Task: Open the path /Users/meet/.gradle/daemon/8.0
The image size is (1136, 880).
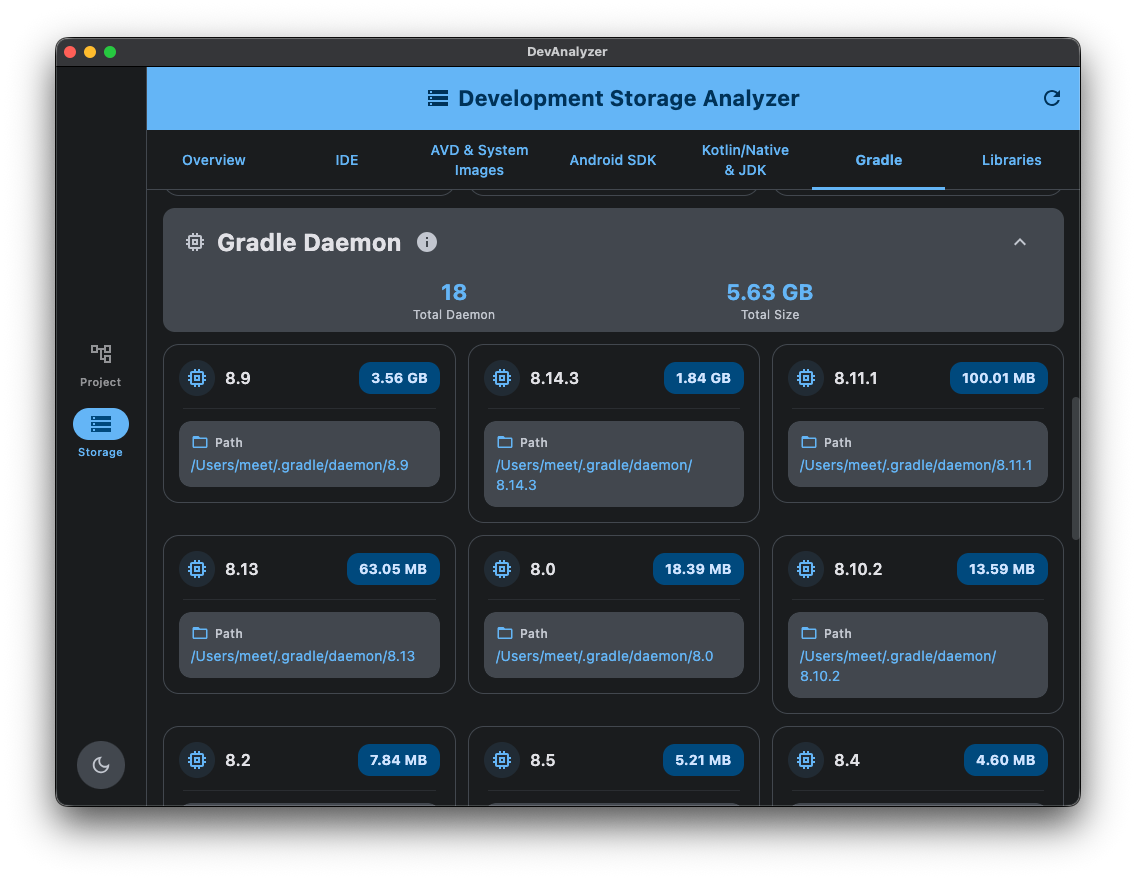Action: tap(604, 656)
